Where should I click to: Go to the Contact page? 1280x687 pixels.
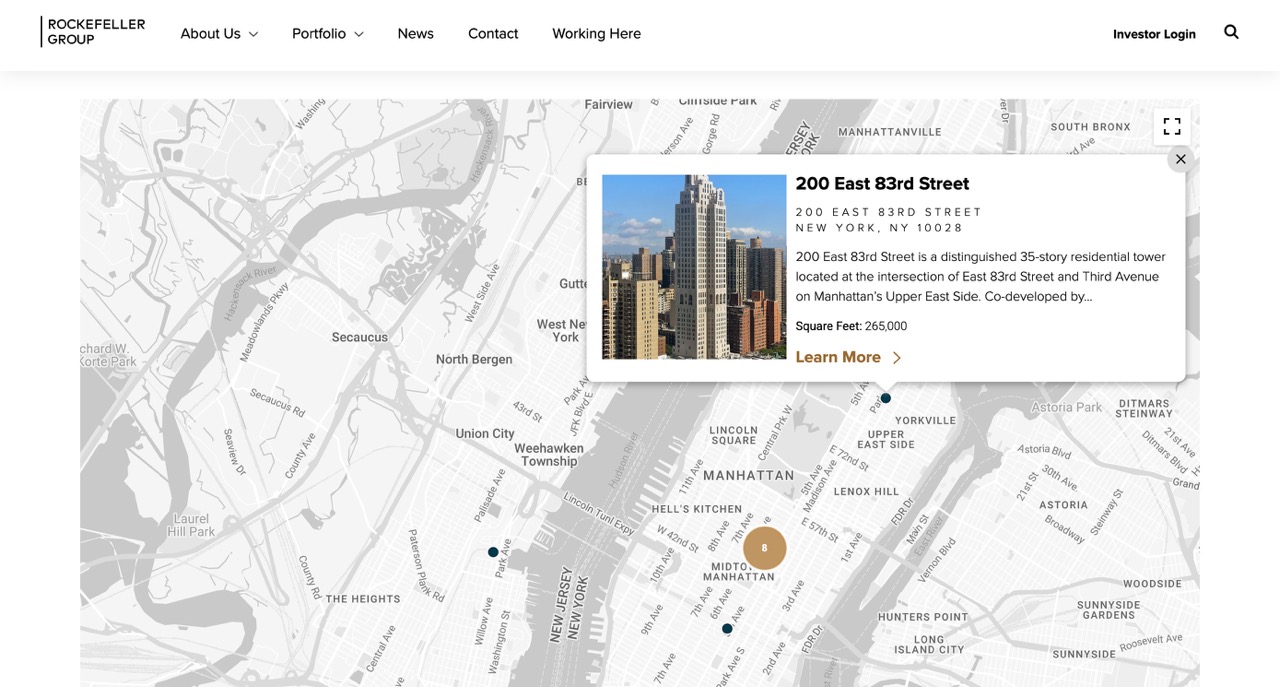pos(493,34)
